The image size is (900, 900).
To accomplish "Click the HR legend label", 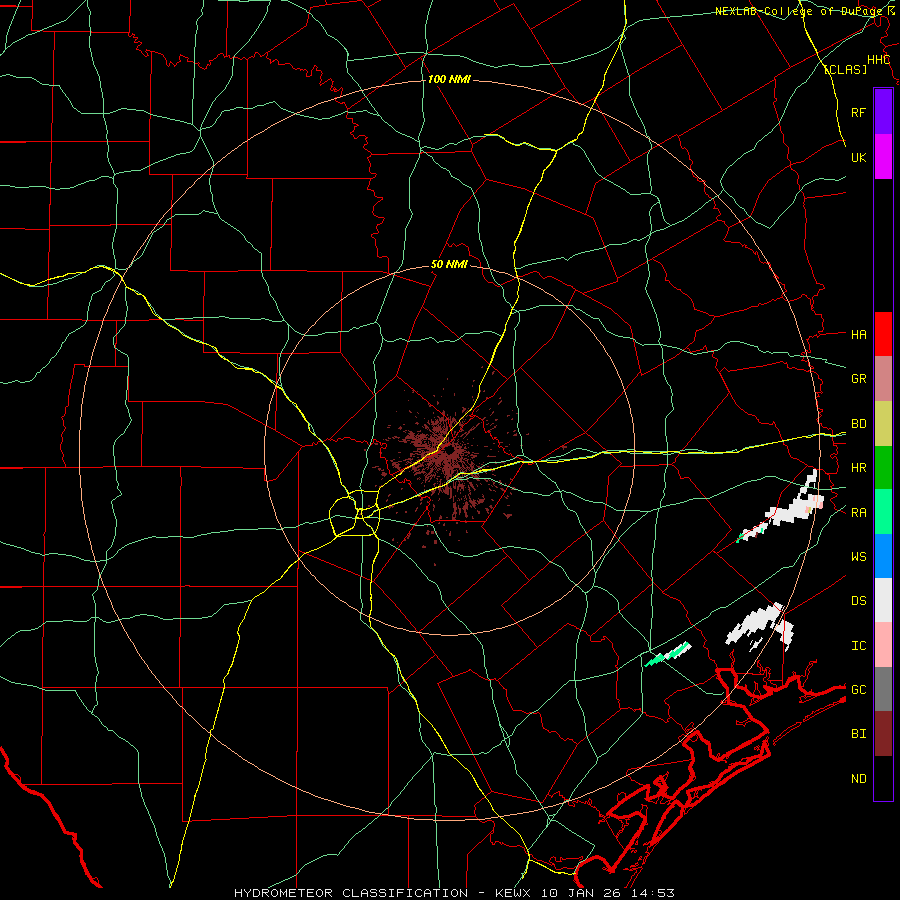I will (858, 468).
